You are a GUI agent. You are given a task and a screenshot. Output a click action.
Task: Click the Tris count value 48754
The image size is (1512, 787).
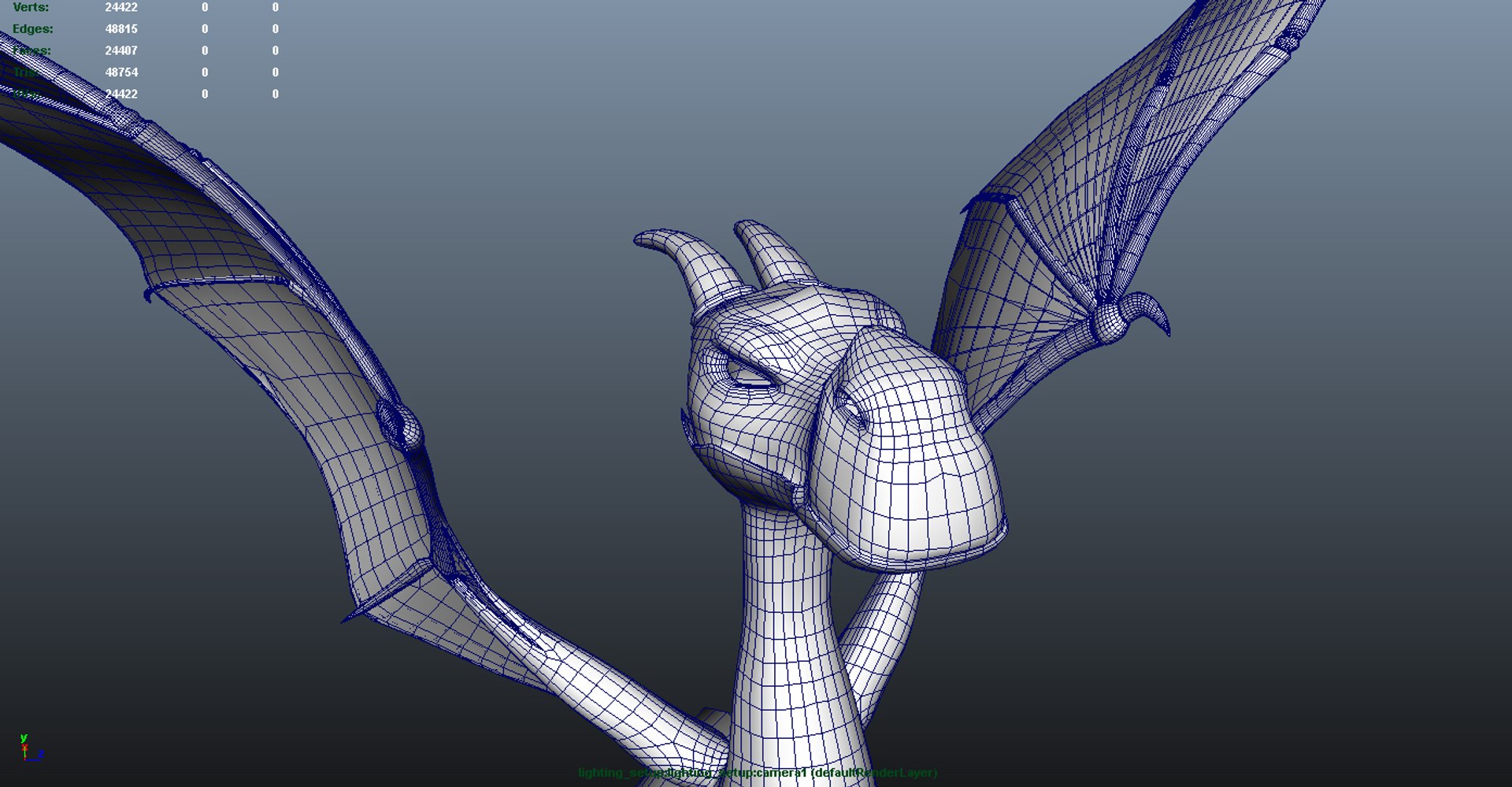pyautogui.click(x=121, y=72)
